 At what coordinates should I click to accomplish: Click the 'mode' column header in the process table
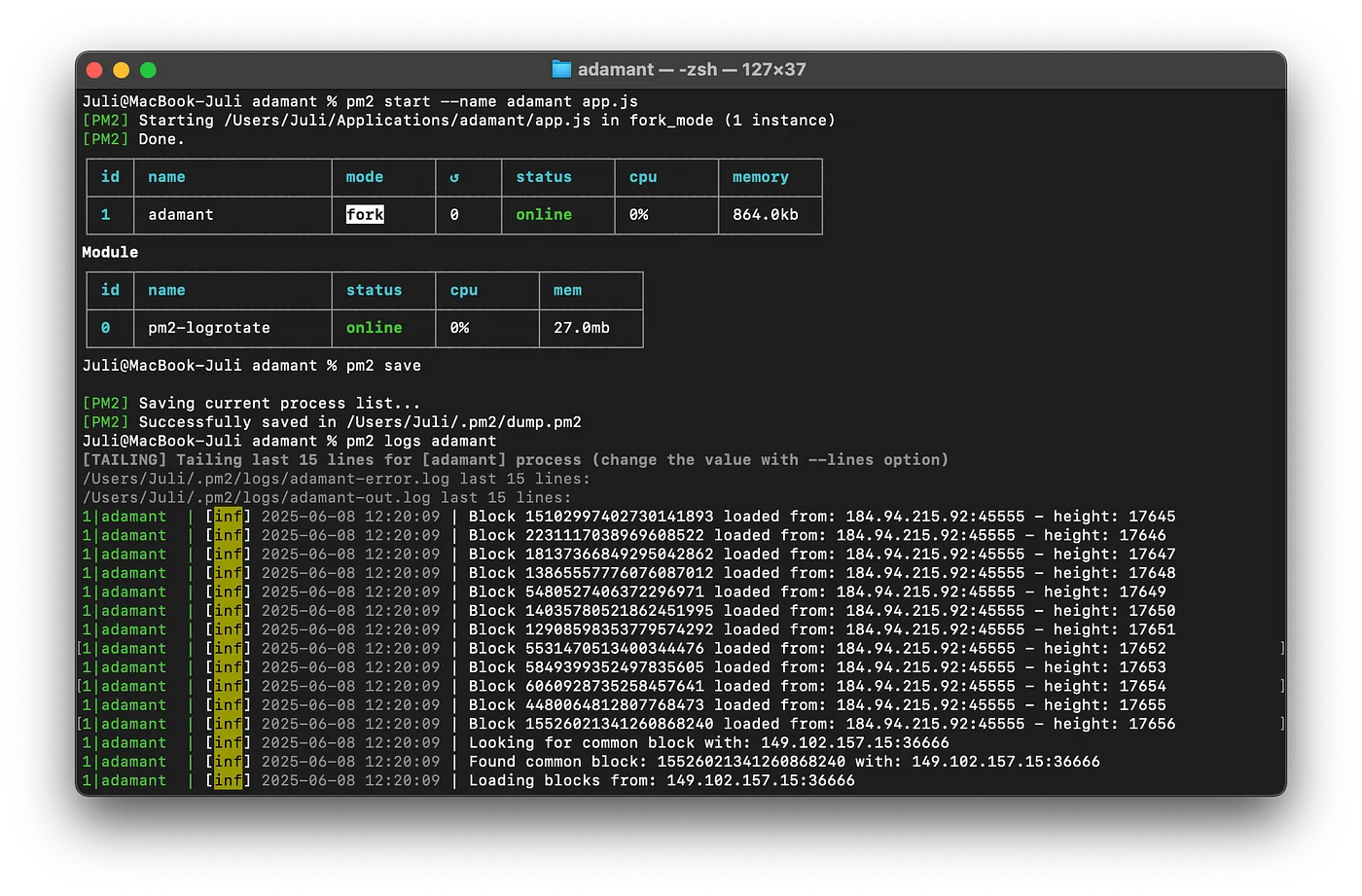pyautogui.click(x=365, y=177)
